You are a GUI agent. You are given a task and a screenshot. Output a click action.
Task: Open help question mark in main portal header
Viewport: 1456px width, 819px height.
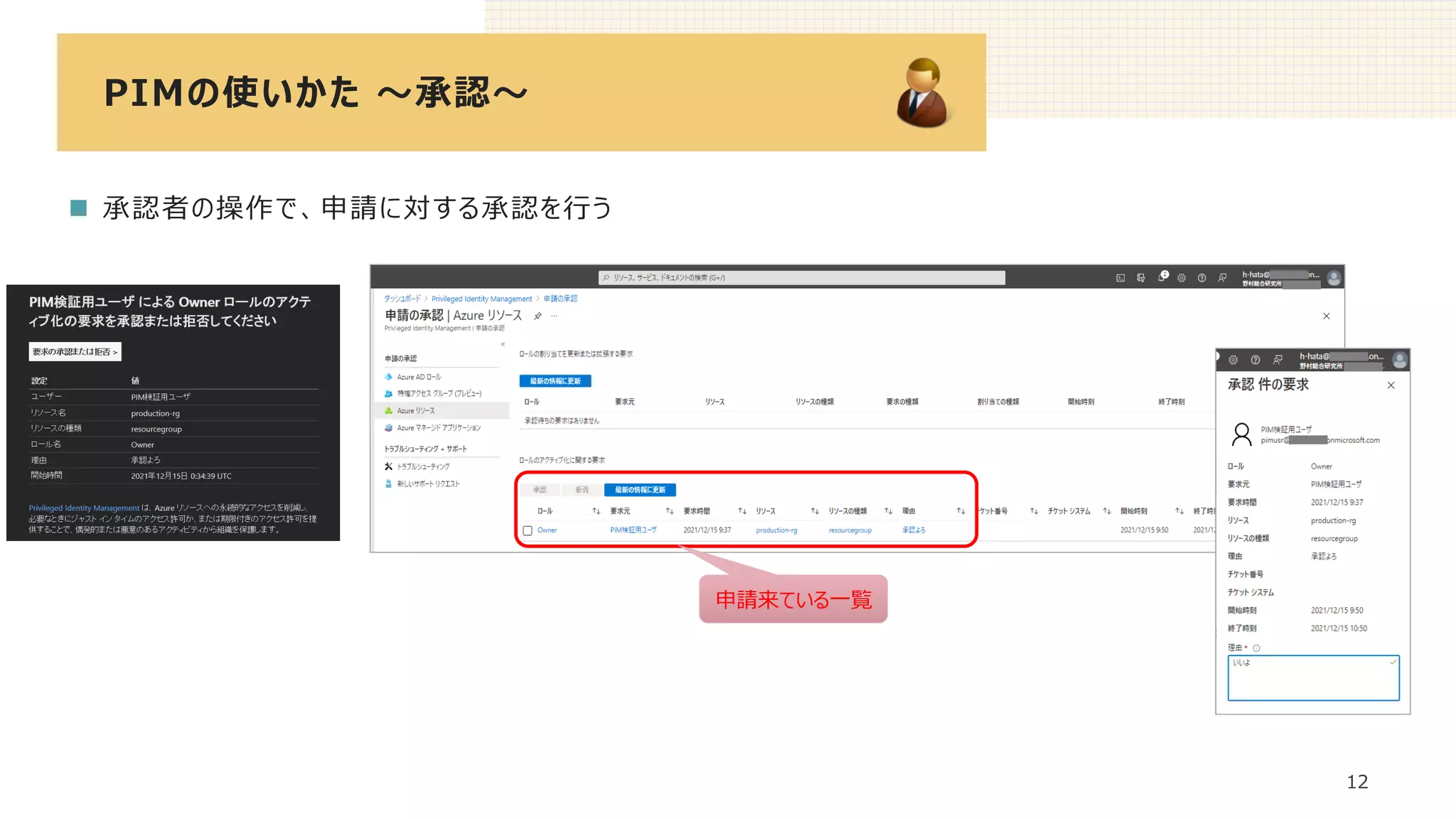click(1201, 278)
